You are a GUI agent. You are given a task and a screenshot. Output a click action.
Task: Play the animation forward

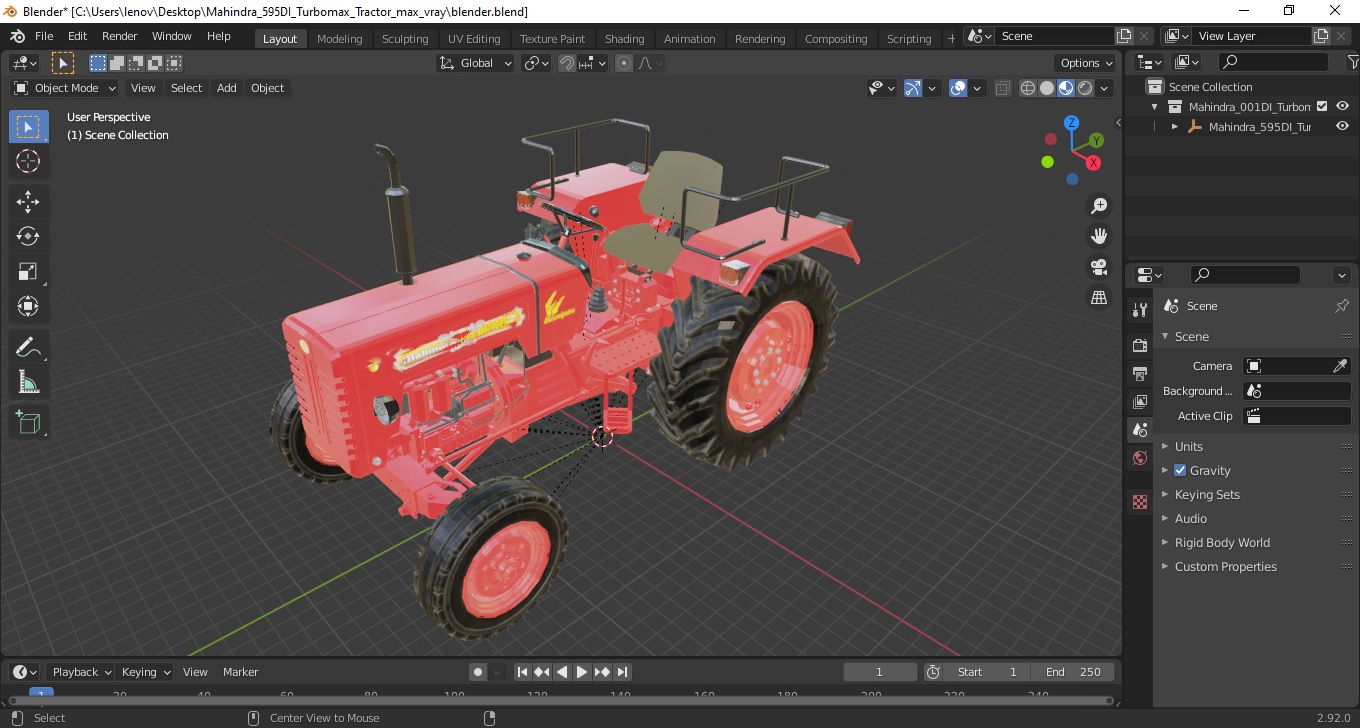coord(582,672)
